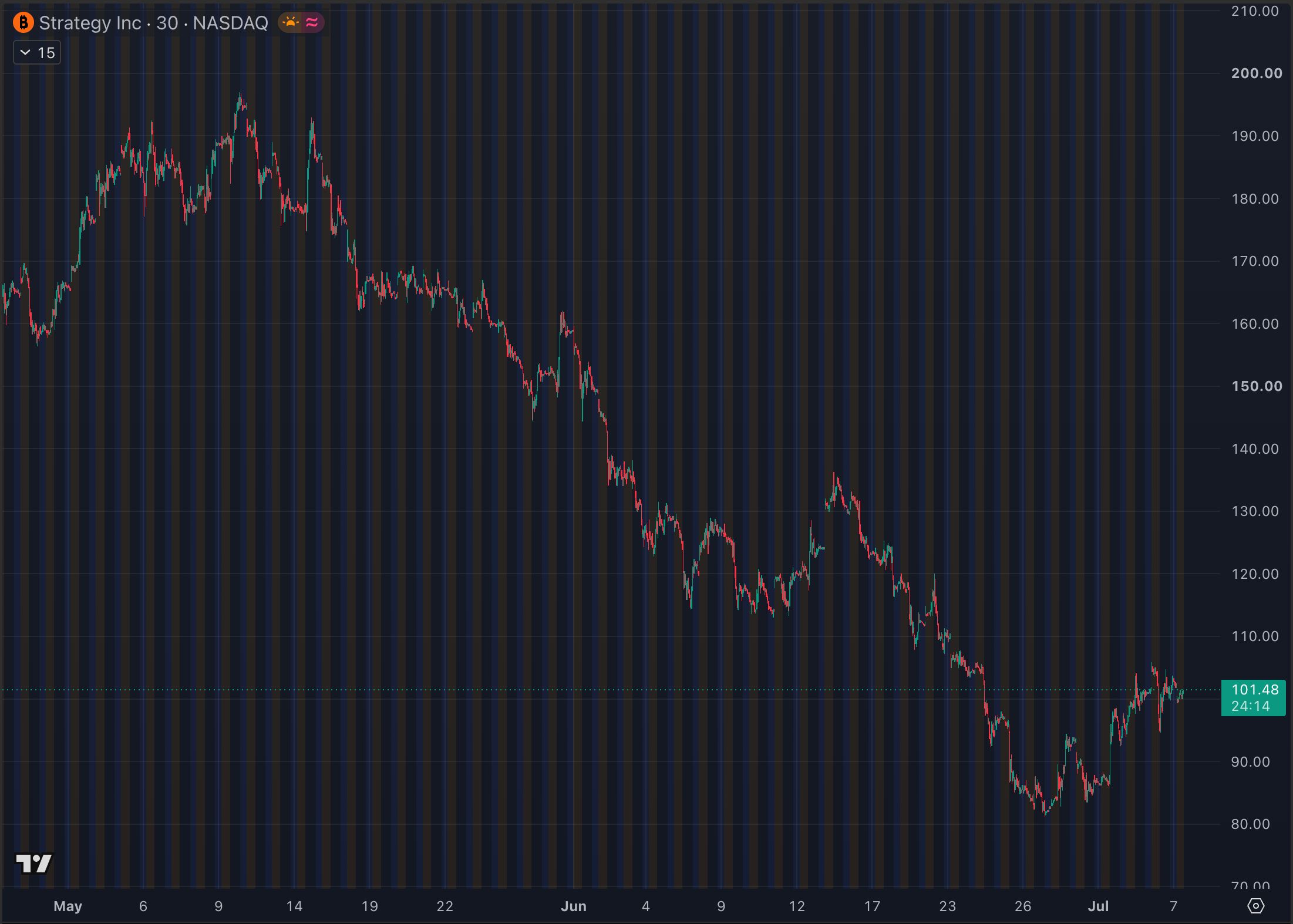The image size is (1293, 924).
Task: Click the 80.00 price axis value
Action: pyautogui.click(x=1250, y=824)
